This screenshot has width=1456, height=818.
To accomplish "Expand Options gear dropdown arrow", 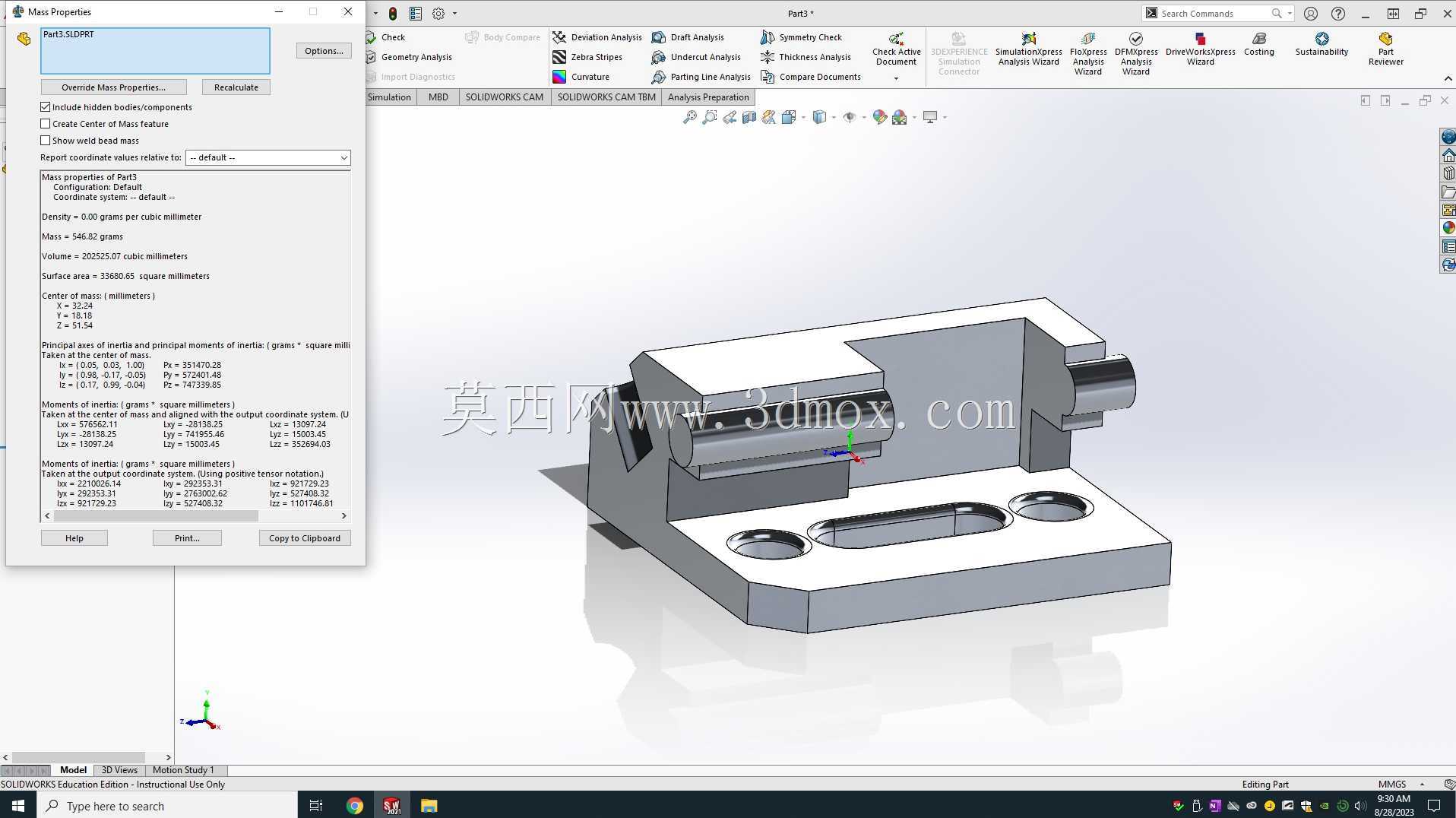I will tap(454, 14).
